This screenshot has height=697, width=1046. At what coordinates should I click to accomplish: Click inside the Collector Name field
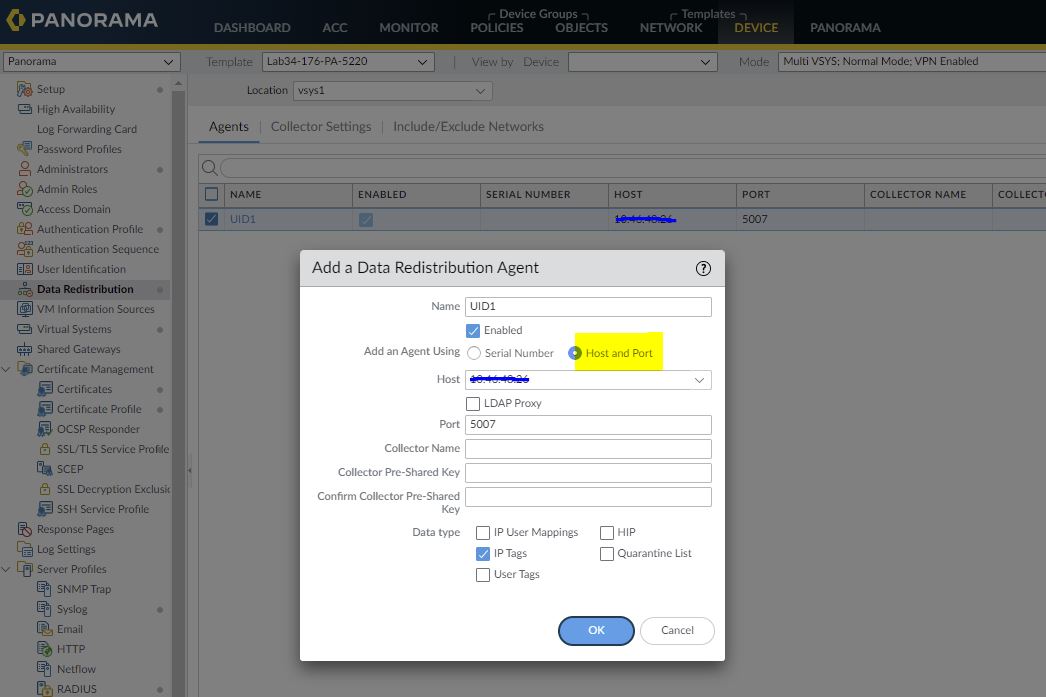[587, 448]
